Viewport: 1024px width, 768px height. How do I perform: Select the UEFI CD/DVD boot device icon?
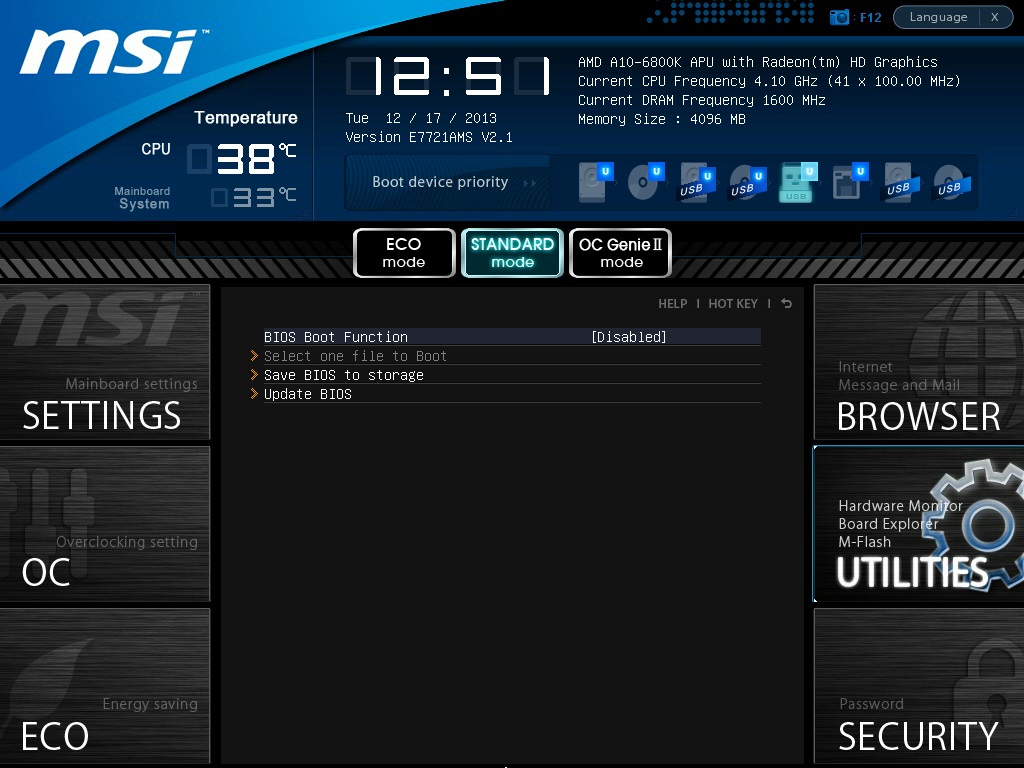(646, 182)
